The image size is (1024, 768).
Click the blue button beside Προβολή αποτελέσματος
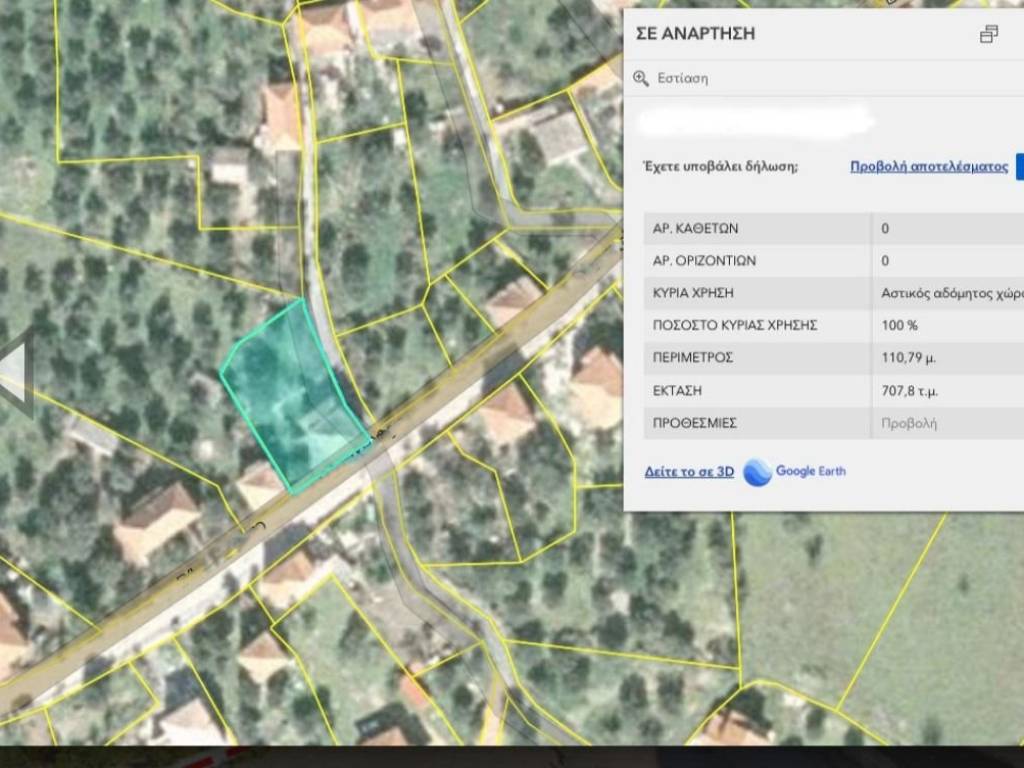pos(1019,167)
